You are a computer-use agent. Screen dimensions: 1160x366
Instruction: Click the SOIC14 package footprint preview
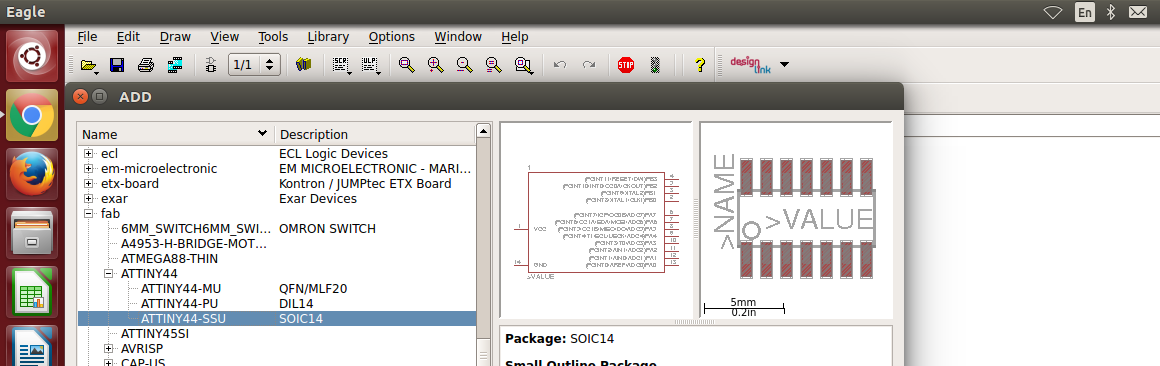coord(795,220)
